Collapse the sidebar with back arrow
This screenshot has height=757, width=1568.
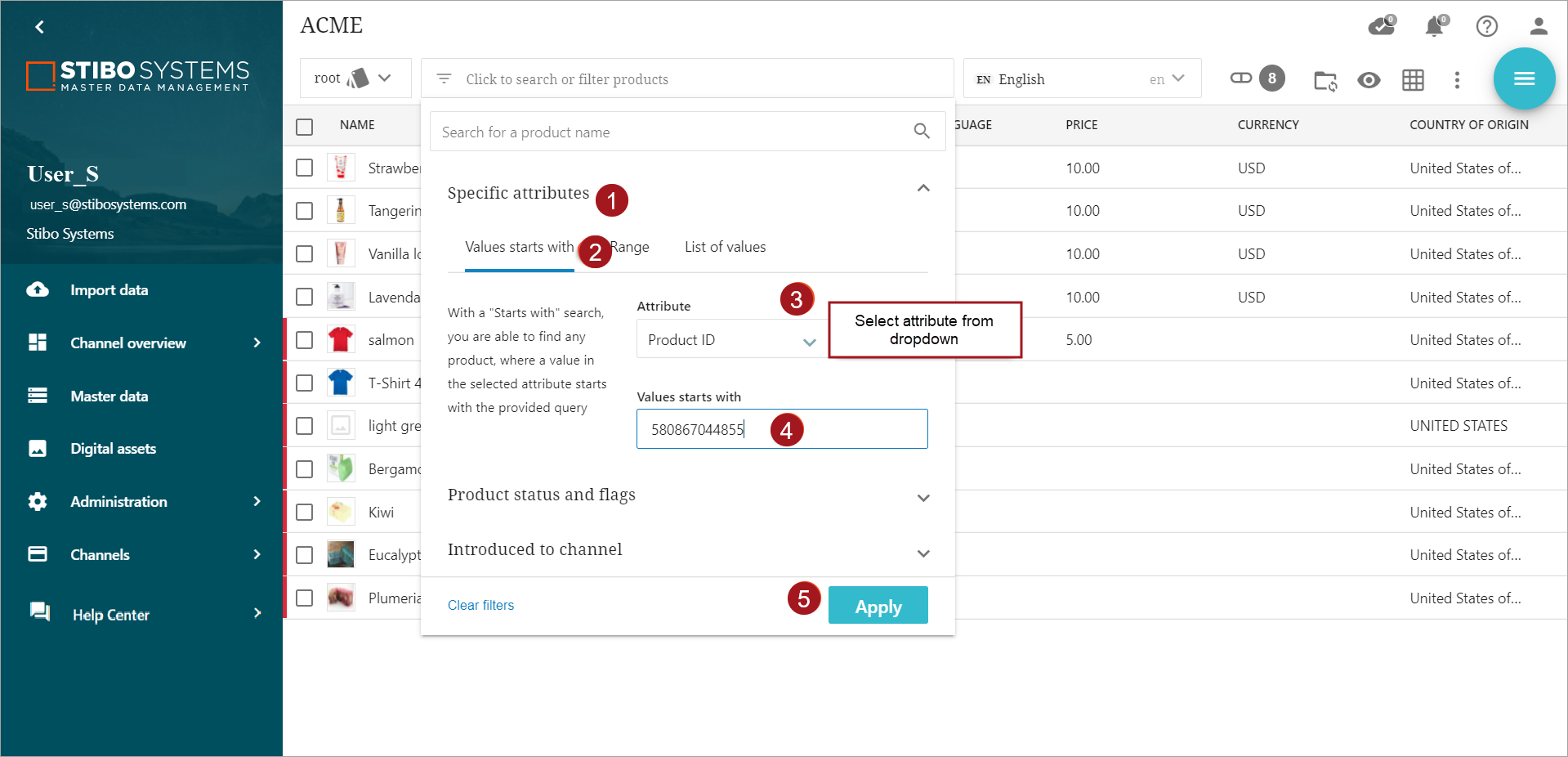pos(39,27)
